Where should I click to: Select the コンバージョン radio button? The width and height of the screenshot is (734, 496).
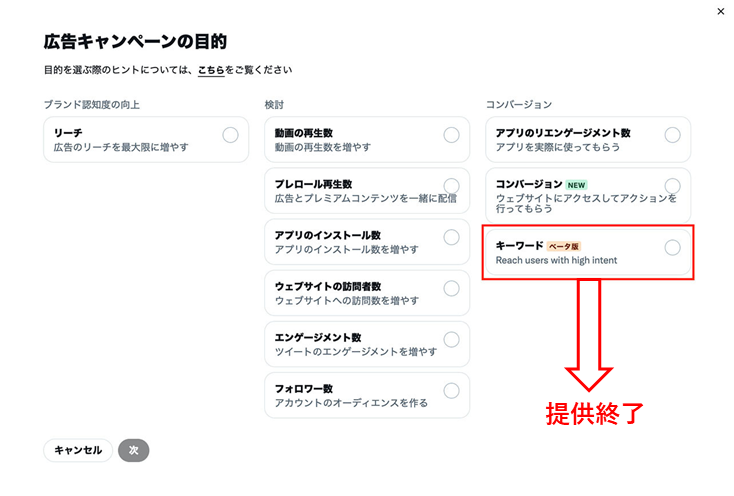[672, 186]
